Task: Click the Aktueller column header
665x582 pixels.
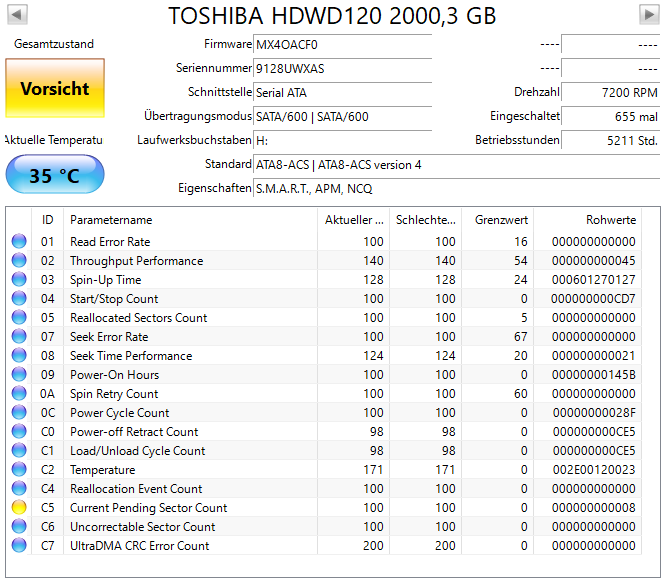Action: coord(353,220)
